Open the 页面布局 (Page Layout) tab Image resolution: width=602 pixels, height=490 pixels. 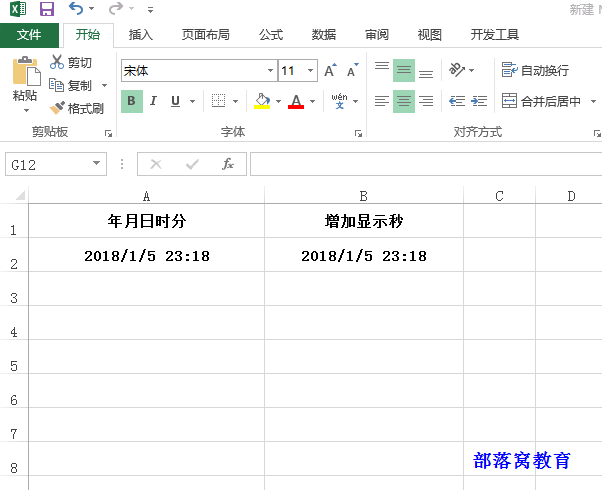205,35
